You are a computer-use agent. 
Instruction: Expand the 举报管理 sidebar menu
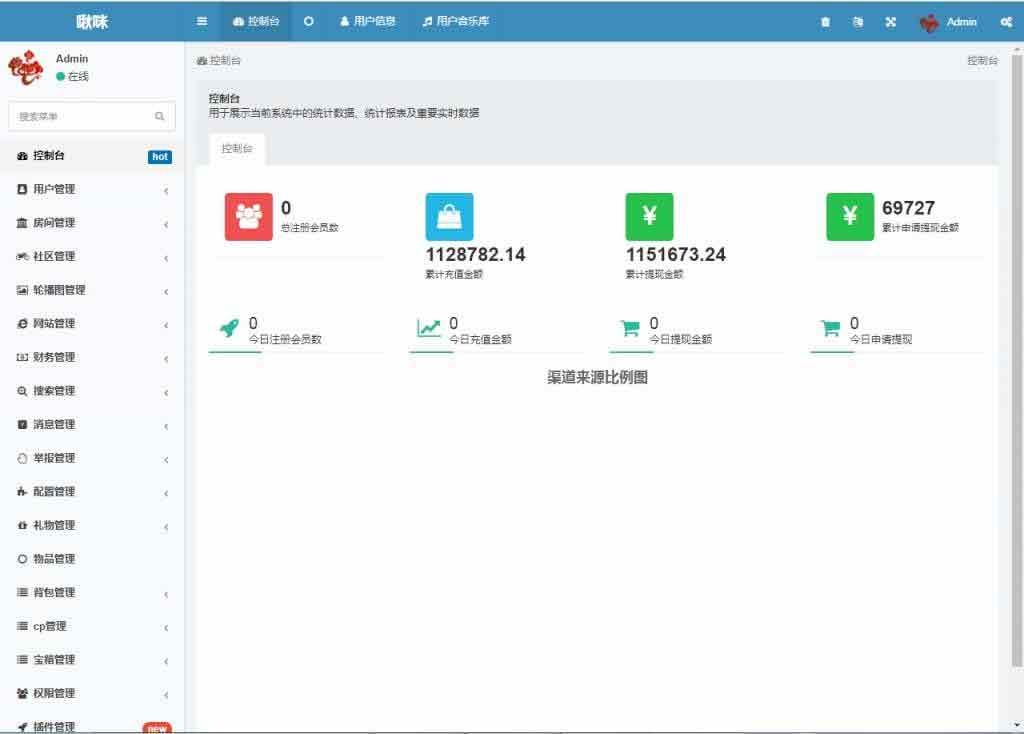click(x=91, y=458)
